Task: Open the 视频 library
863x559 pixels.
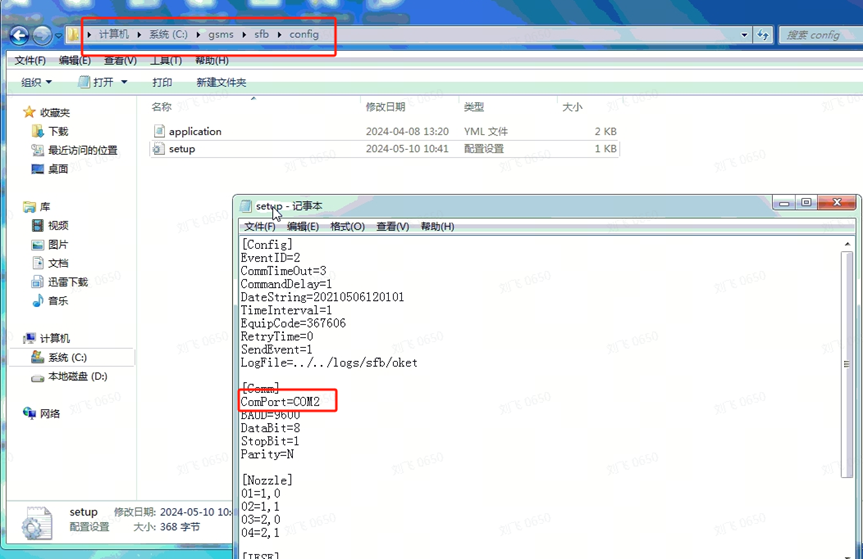Action: coord(57,225)
